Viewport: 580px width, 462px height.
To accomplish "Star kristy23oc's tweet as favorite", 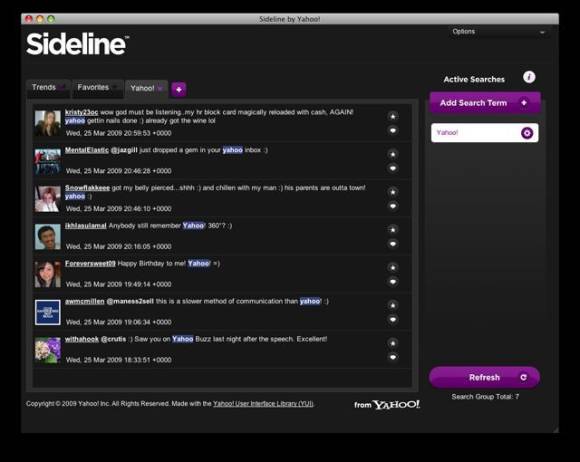I will (x=393, y=117).
